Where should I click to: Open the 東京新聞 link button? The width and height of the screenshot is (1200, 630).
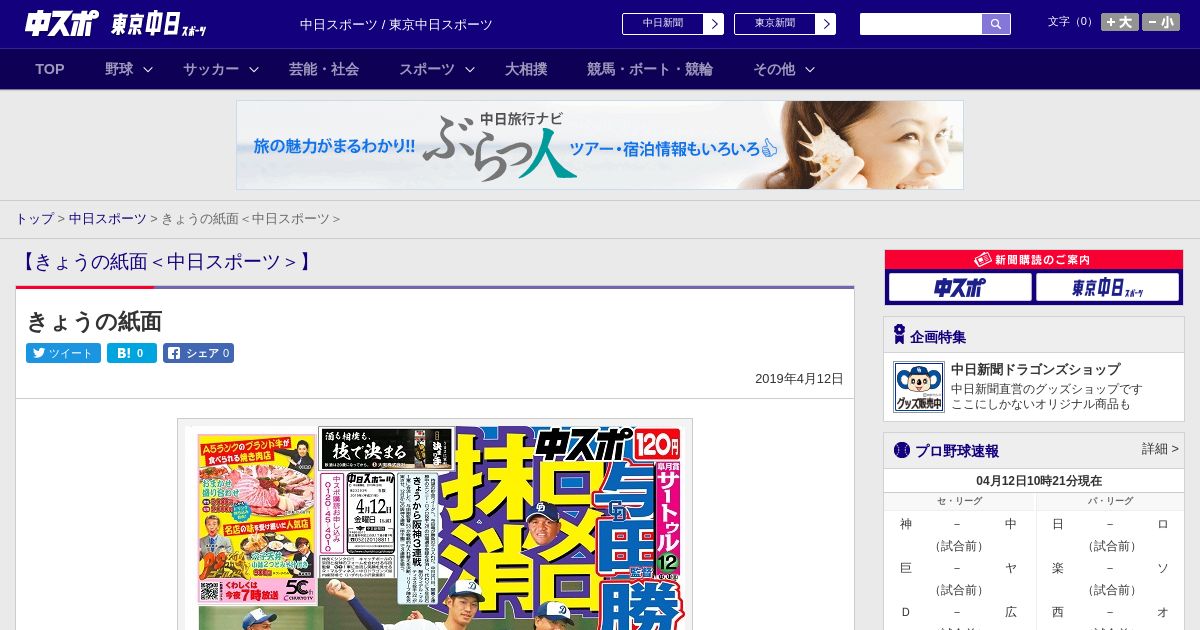(x=785, y=24)
